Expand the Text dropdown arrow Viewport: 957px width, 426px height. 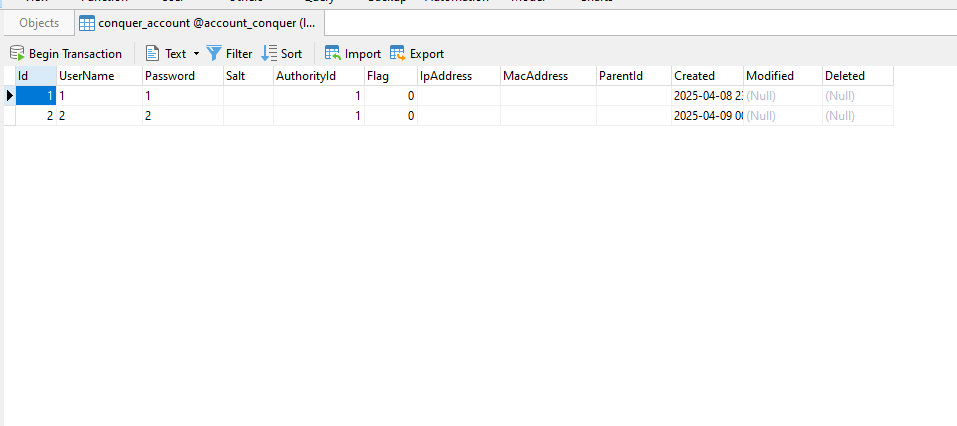(196, 54)
